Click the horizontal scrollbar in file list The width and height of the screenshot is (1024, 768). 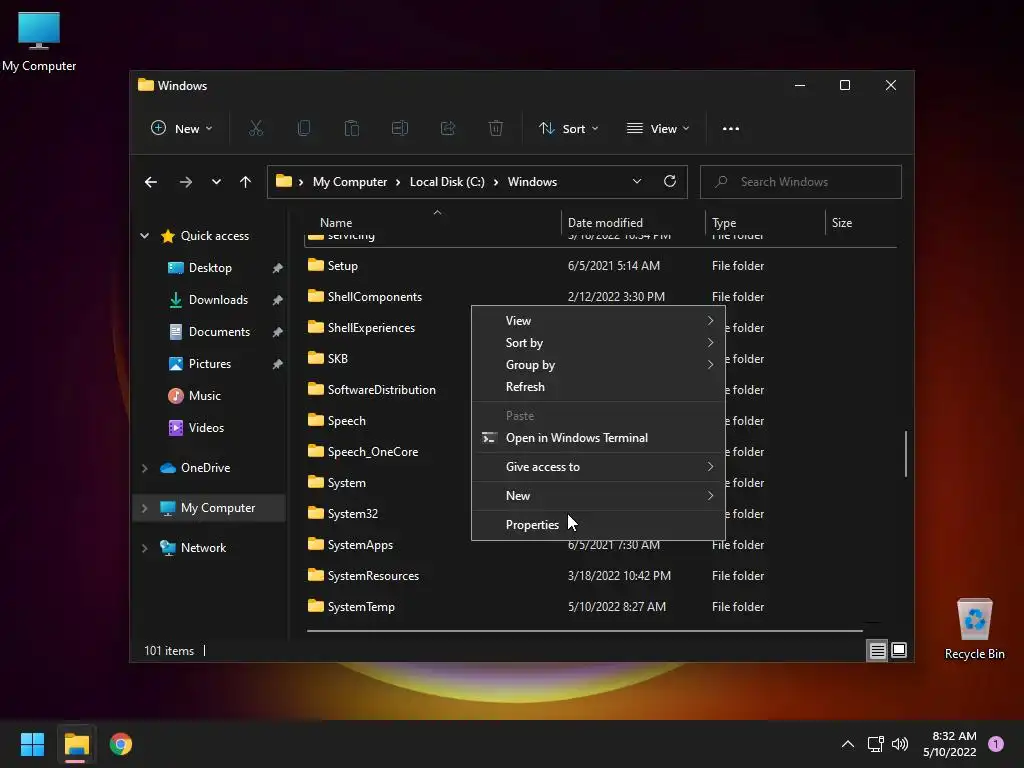click(x=584, y=631)
